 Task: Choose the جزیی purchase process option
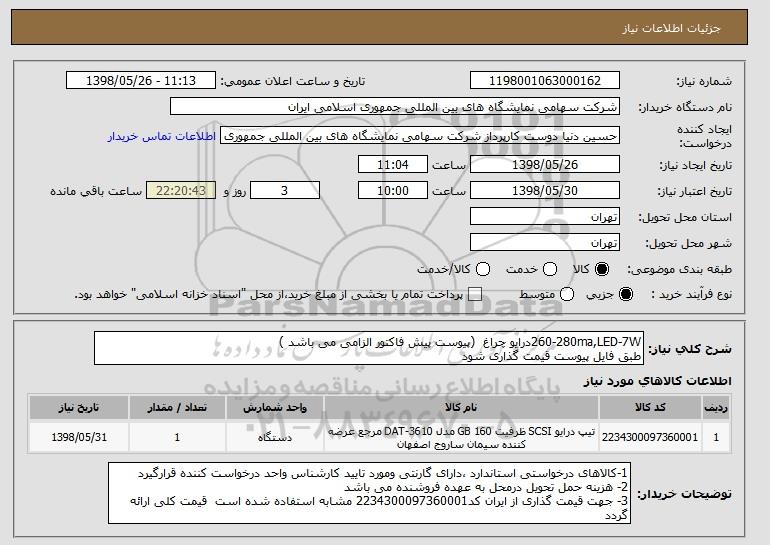coord(626,294)
